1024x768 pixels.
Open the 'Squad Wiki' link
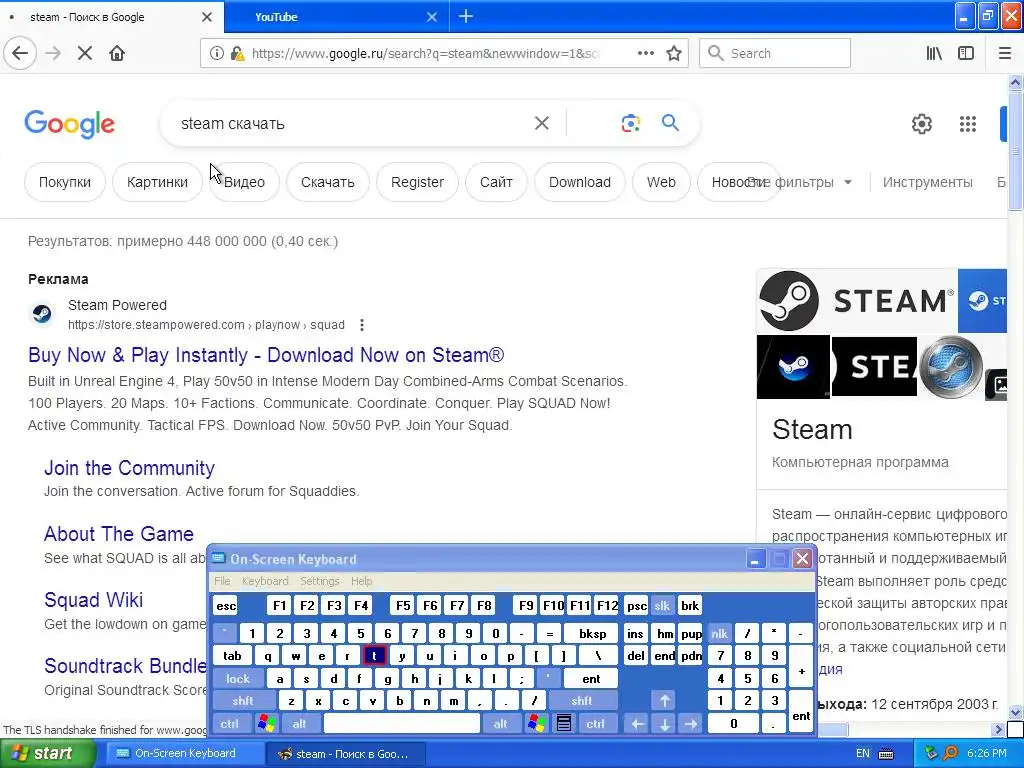click(x=93, y=600)
